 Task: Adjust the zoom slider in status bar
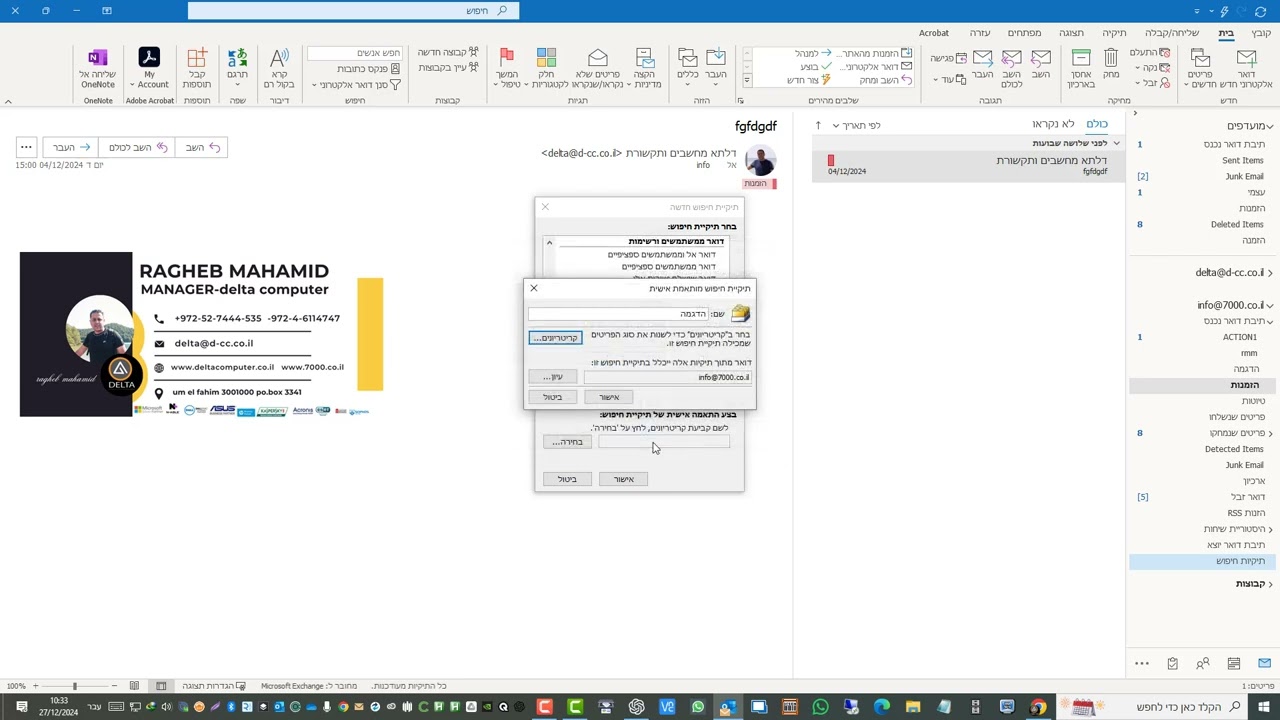click(74, 686)
